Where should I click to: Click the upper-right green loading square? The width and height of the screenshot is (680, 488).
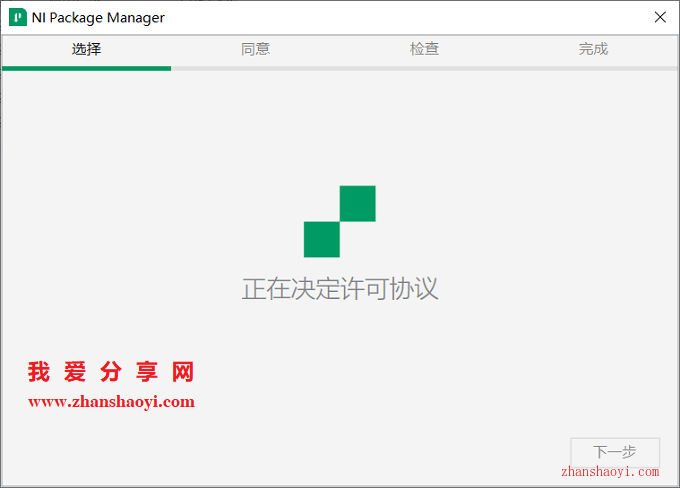tap(357, 203)
